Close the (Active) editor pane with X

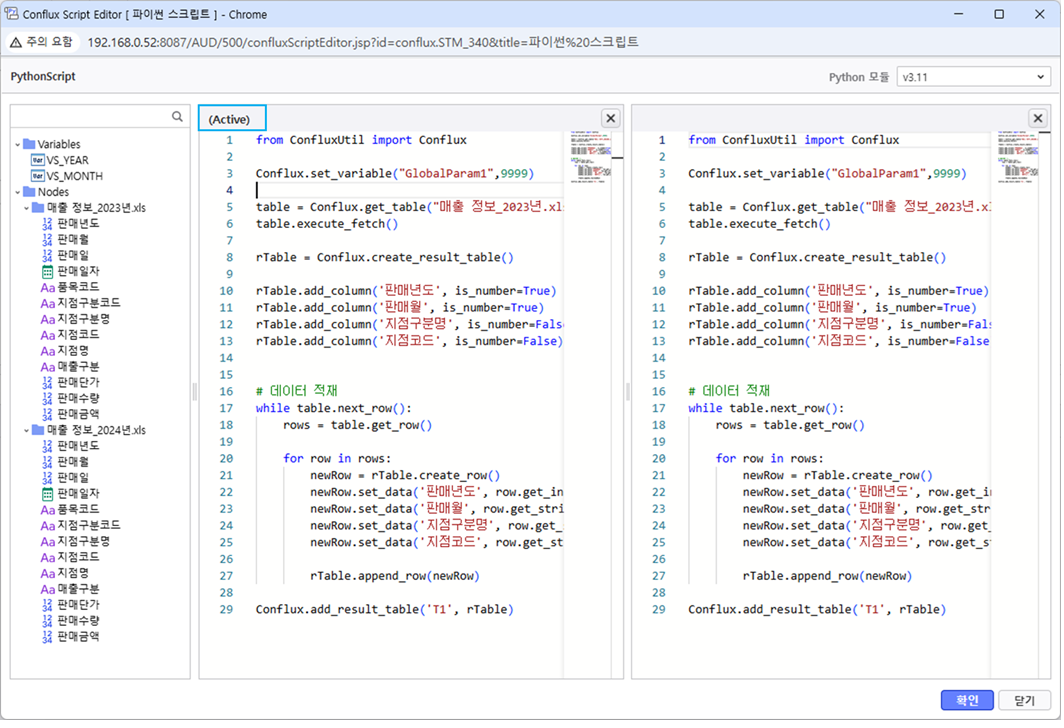[610, 118]
